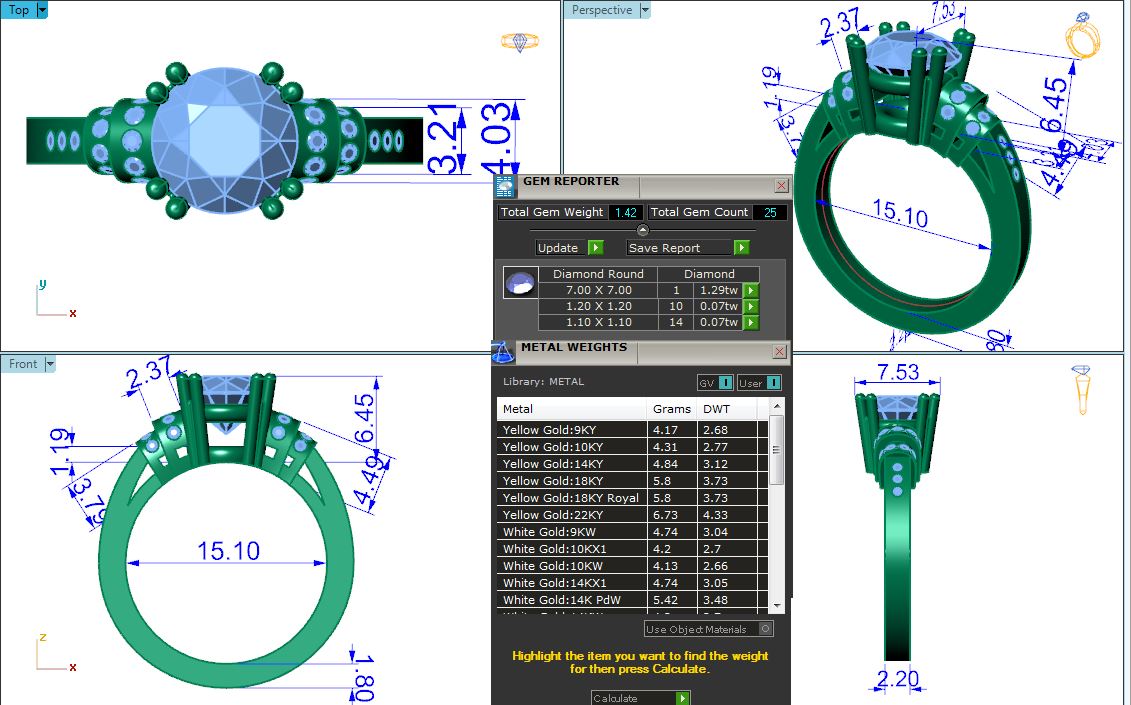Collapse Gem Reporter section with the up-arrow
The width and height of the screenshot is (1131, 705).
pyautogui.click(x=642, y=231)
